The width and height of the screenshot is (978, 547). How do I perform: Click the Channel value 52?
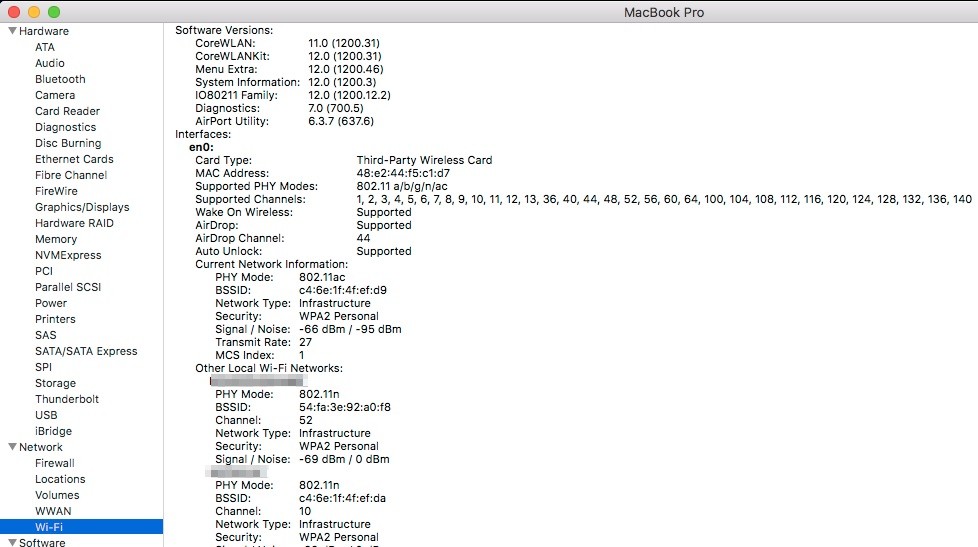pos(305,420)
